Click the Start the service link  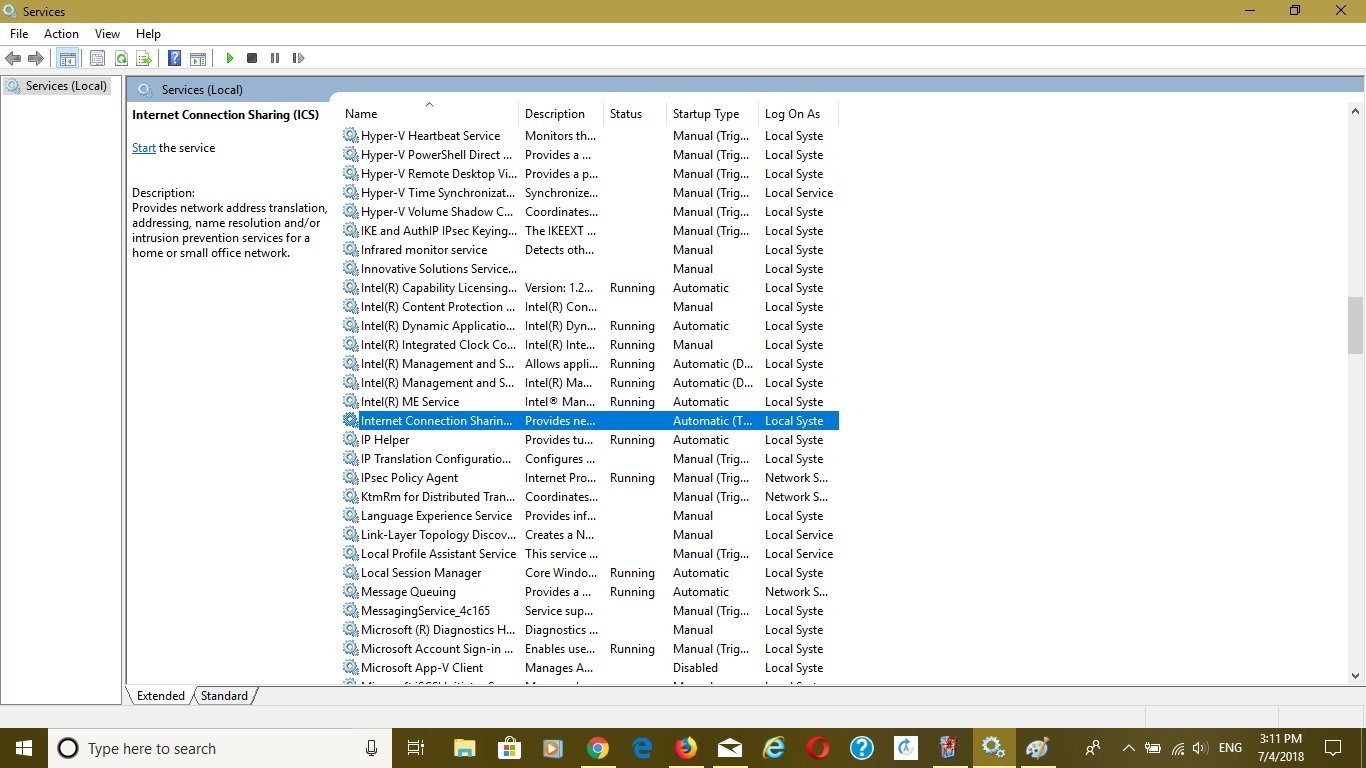pyautogui.click(x=144, y=148)
